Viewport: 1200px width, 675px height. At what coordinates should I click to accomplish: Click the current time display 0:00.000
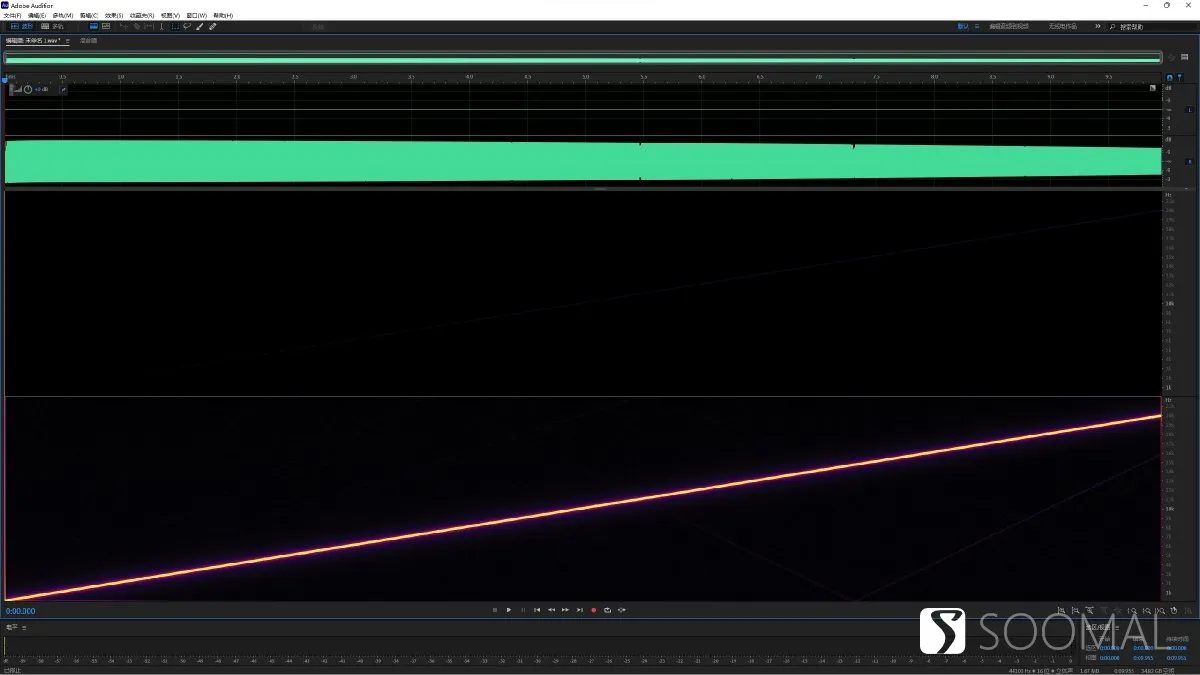click(21, 611)
